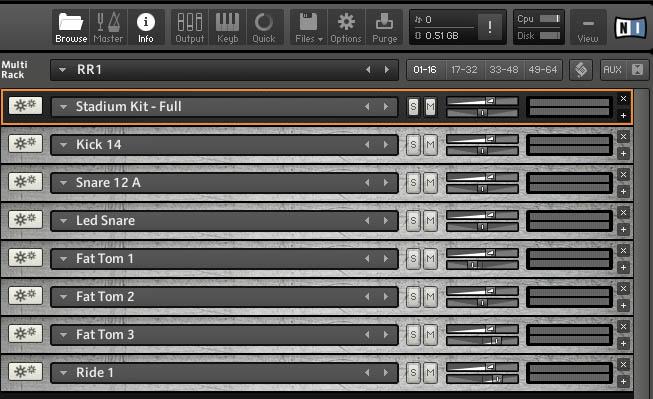Viewport: 653px width, 399px height.
Task: Switch to rack page 01-16
Action: pyautogui.click(x=425, y=70)
